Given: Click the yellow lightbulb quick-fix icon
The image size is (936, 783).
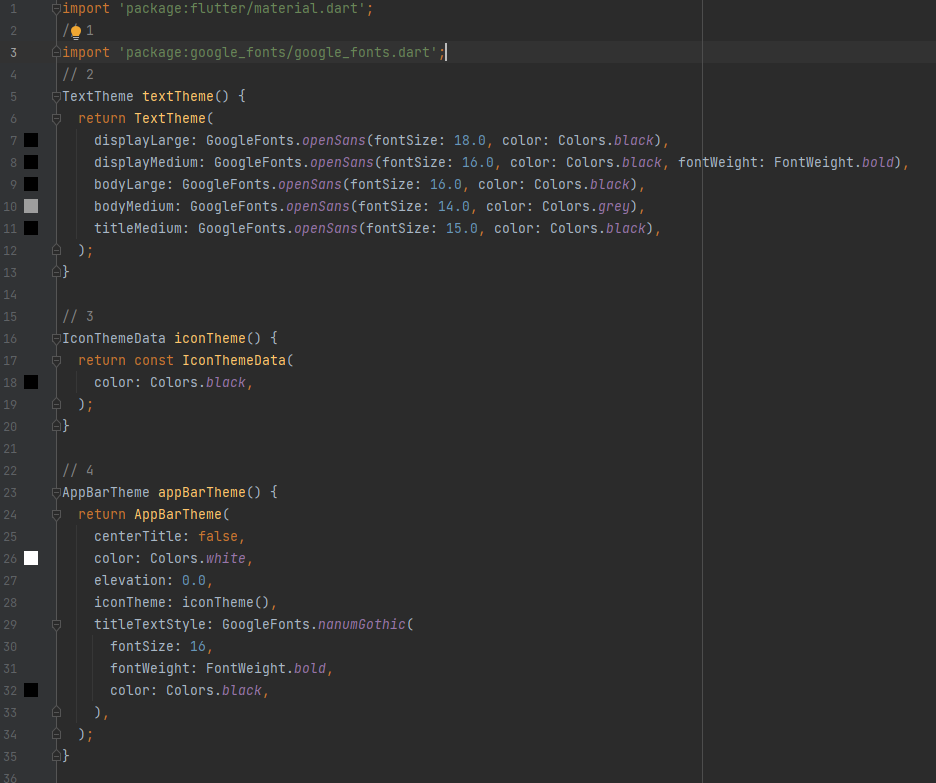Looking at the screenshot, I should pyautogui.click(x=76, y=32).
